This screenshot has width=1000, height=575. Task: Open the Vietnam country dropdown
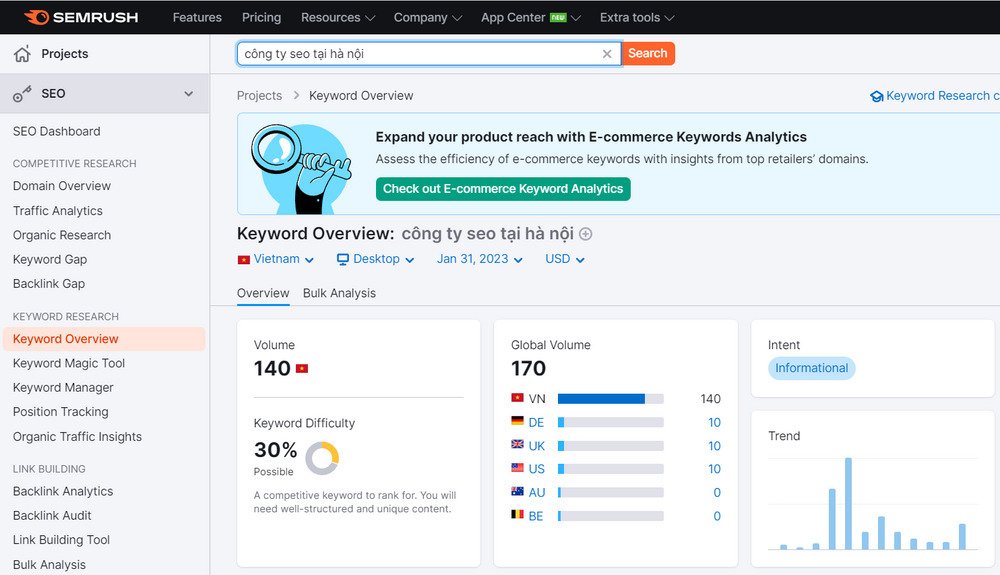[276, 259]
